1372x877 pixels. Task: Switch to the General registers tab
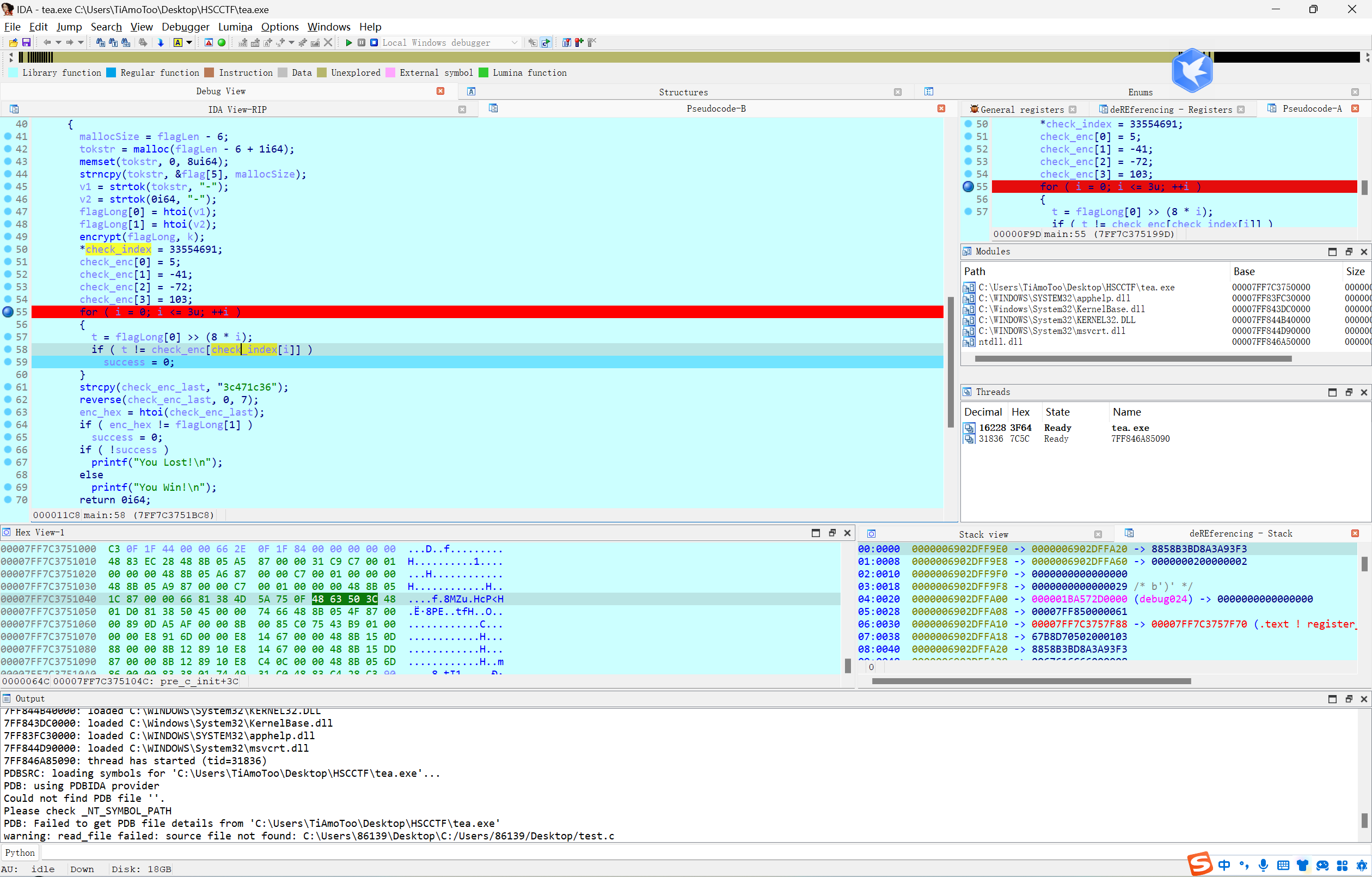1021,109
